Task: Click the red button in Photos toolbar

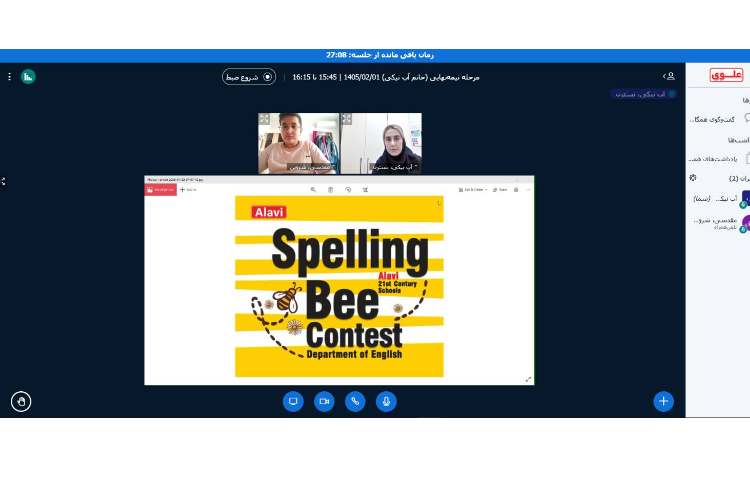Action: coord(161,190)
